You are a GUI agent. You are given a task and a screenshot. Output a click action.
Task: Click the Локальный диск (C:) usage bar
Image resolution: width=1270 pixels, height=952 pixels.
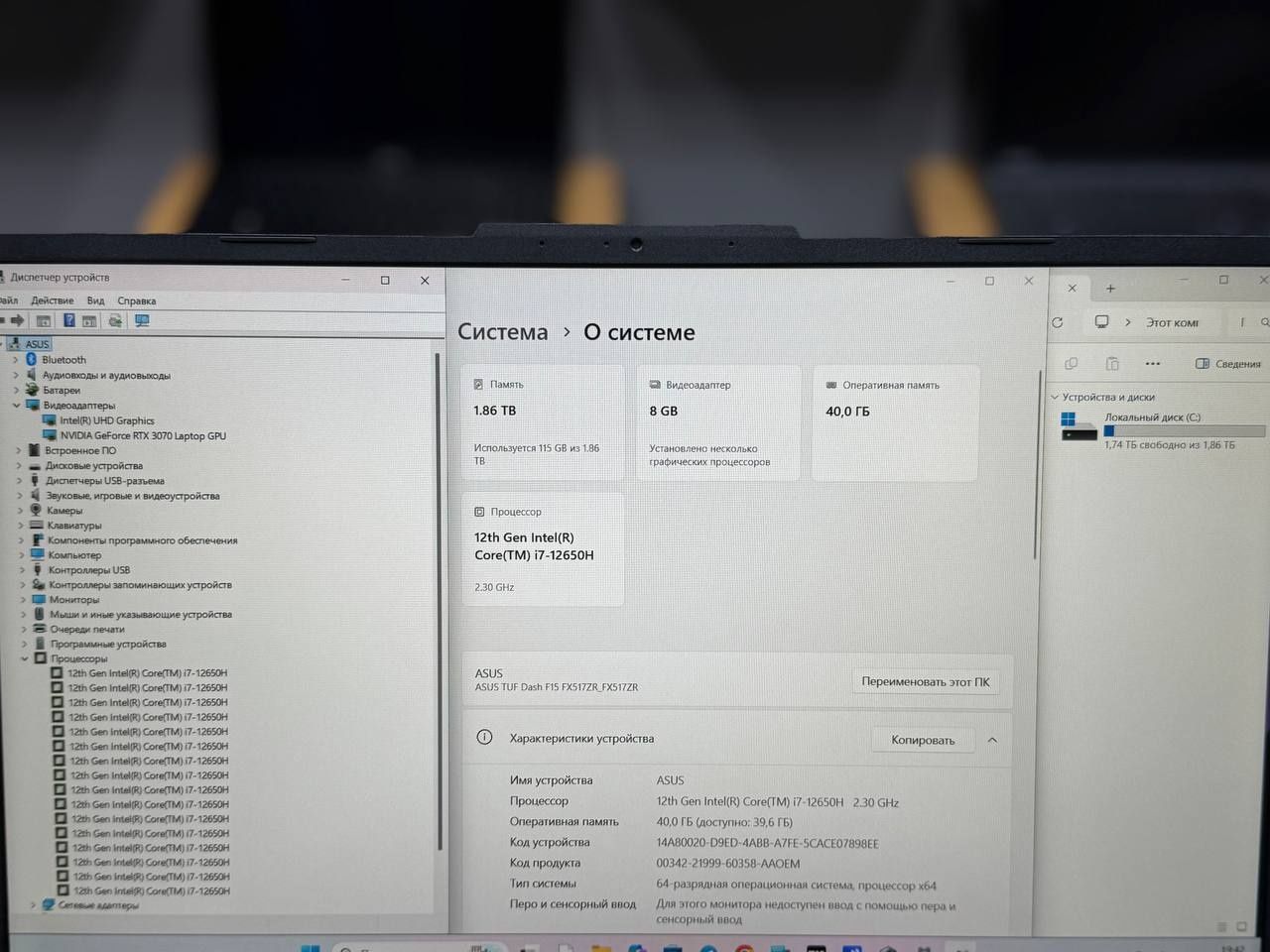[x=1184, y=431]
